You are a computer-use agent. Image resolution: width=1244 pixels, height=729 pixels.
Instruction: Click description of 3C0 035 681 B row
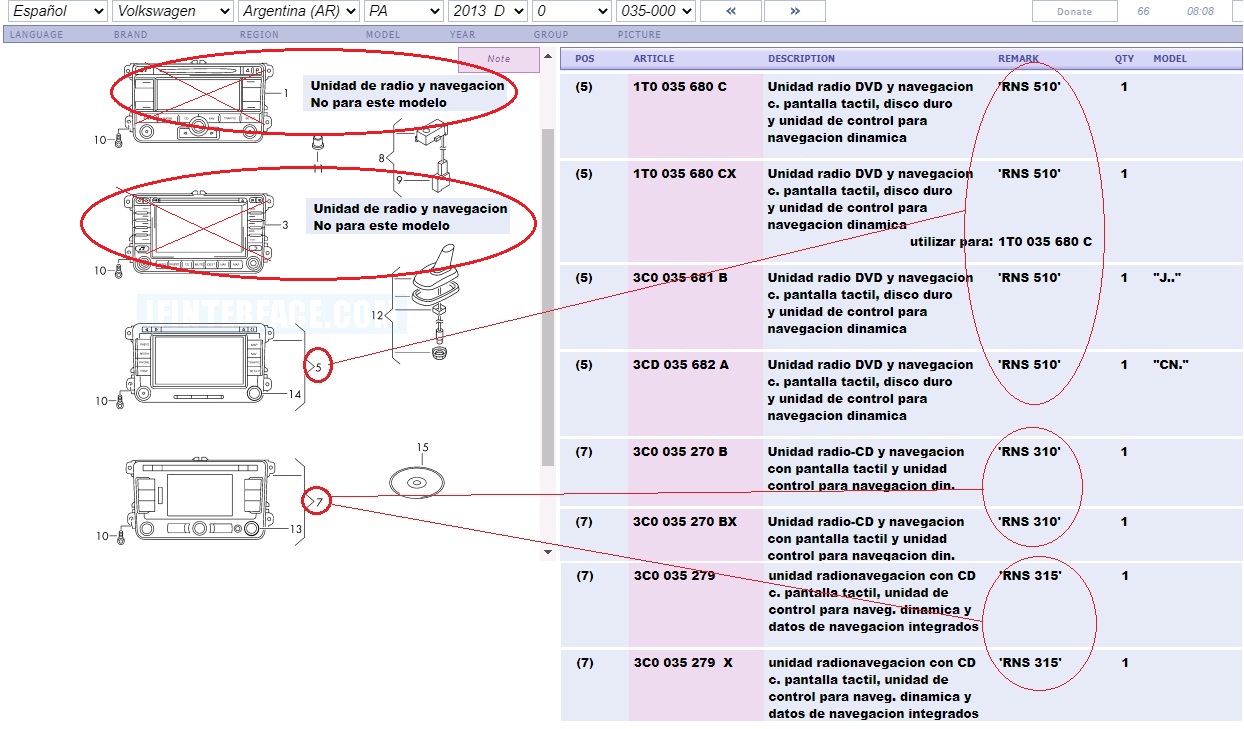pyautogui.click(x=870, y=303)
